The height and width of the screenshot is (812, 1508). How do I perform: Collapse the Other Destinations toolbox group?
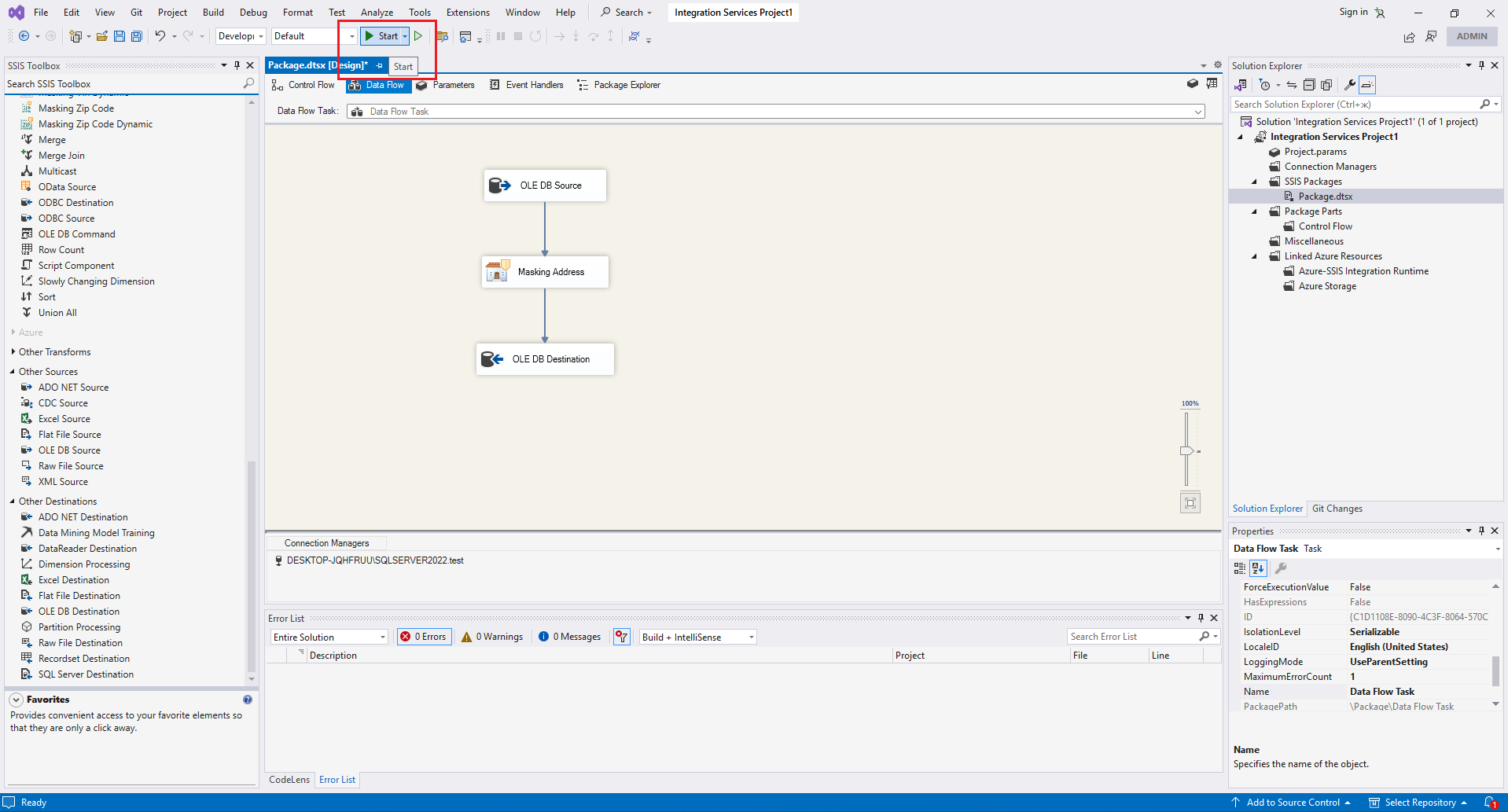click(x=13, y=502)
